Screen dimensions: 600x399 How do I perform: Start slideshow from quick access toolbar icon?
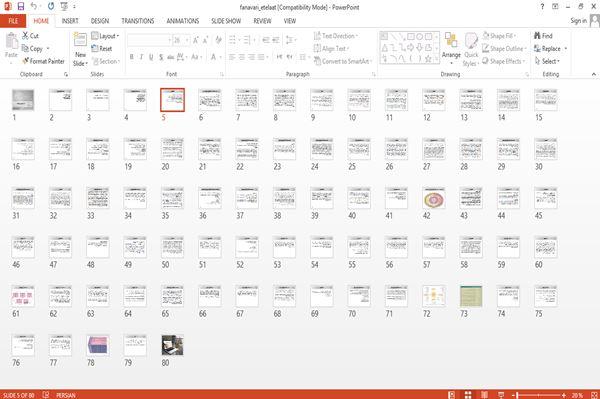pyautogui.click(x=64, y=7)
